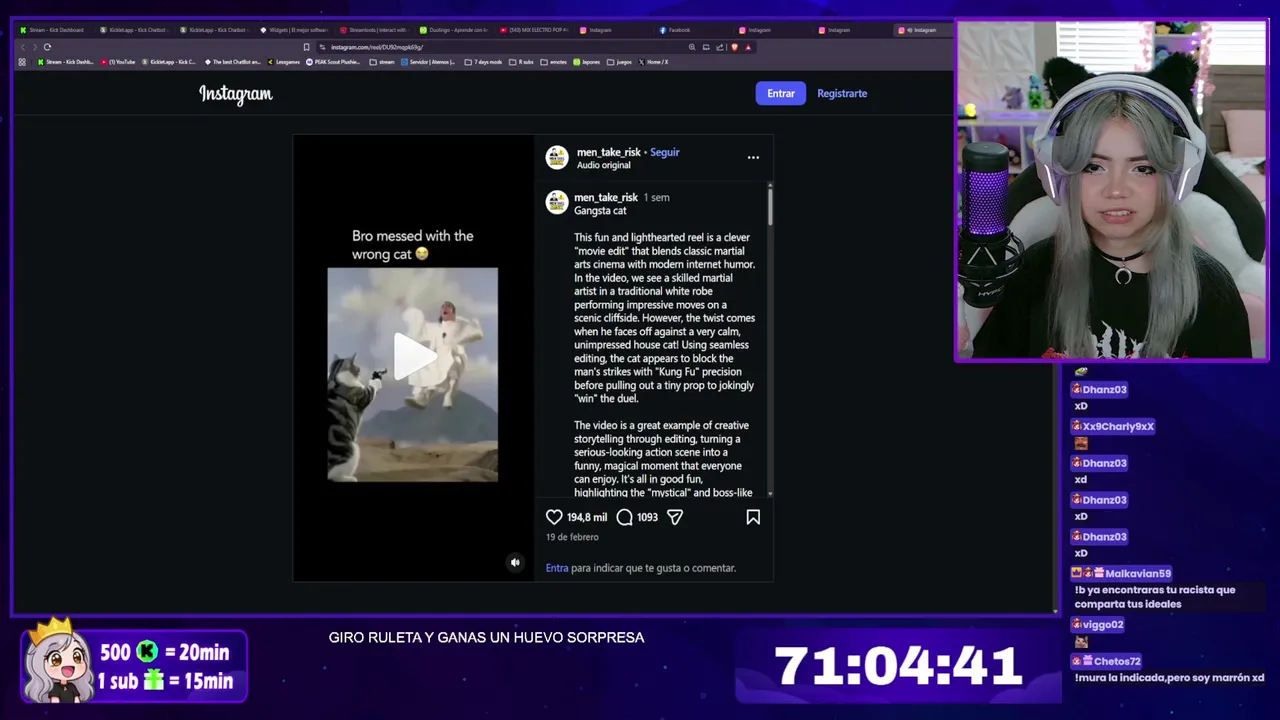1280x720 pixels.
Task: Click the Brave Rewards triangle icon
Action: [748, 47]
